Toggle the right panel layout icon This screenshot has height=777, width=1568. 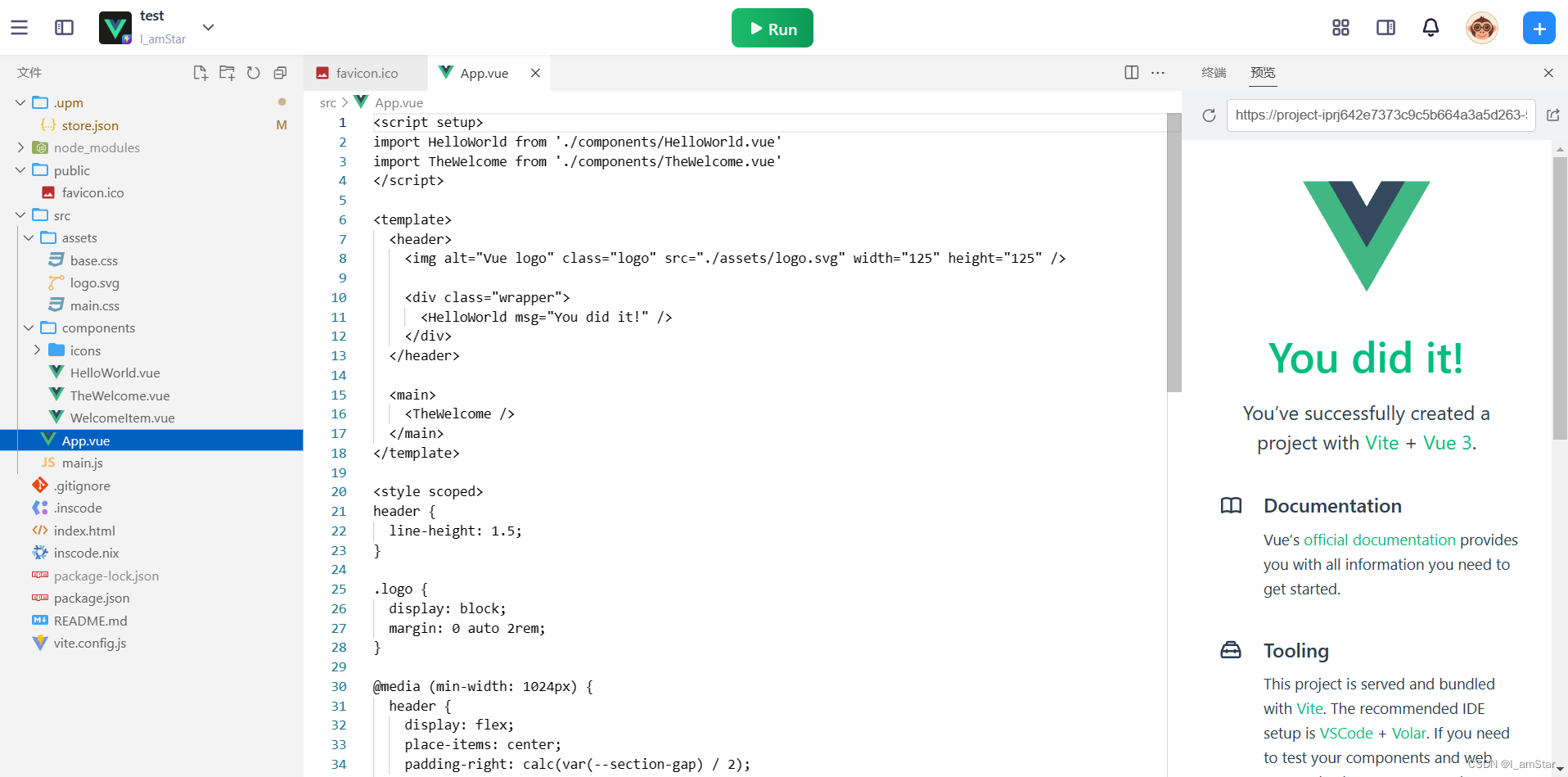(x=1386, y=28)
